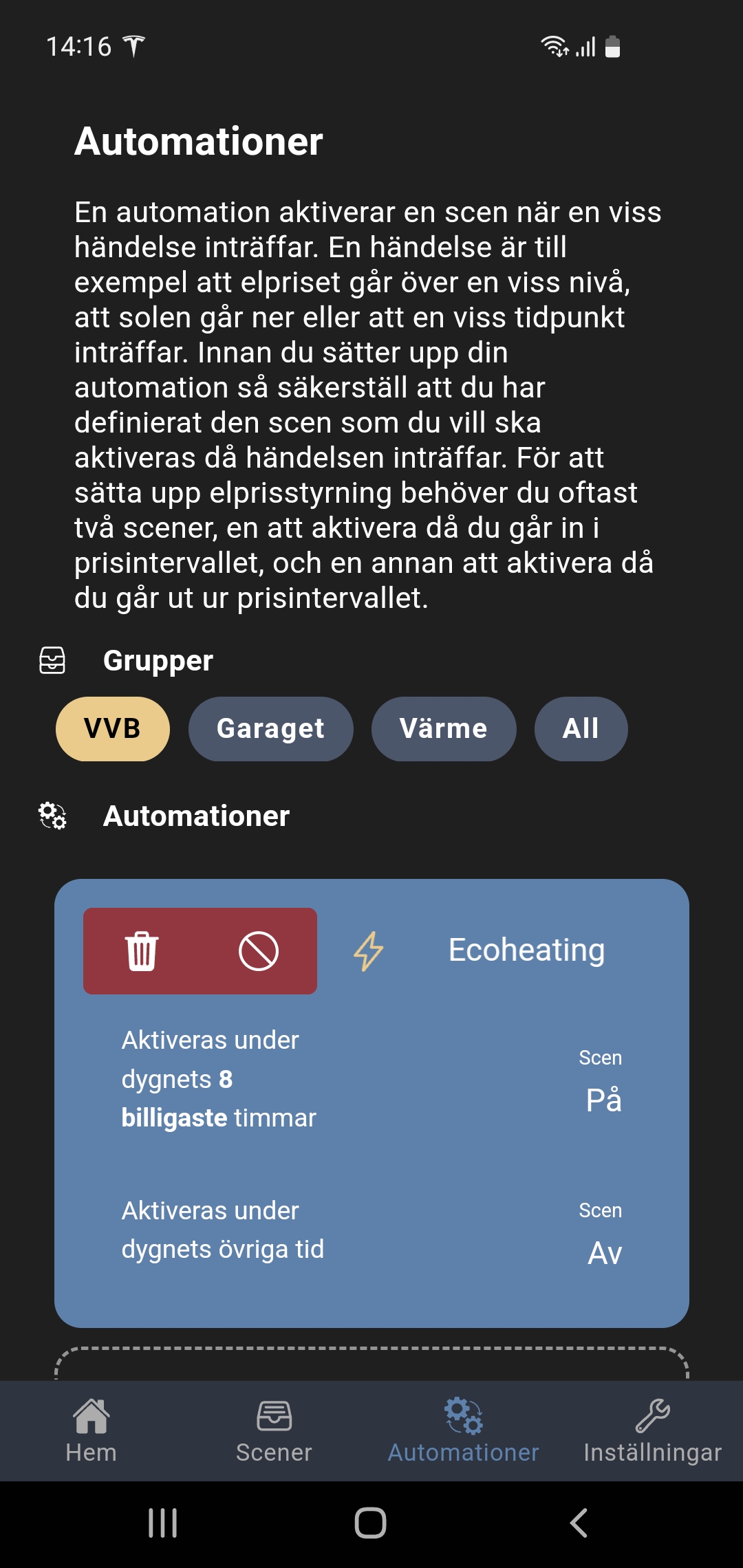Open Inställningar via wrench icon
The image size is (743, 1568).
tap(653, 1416)
